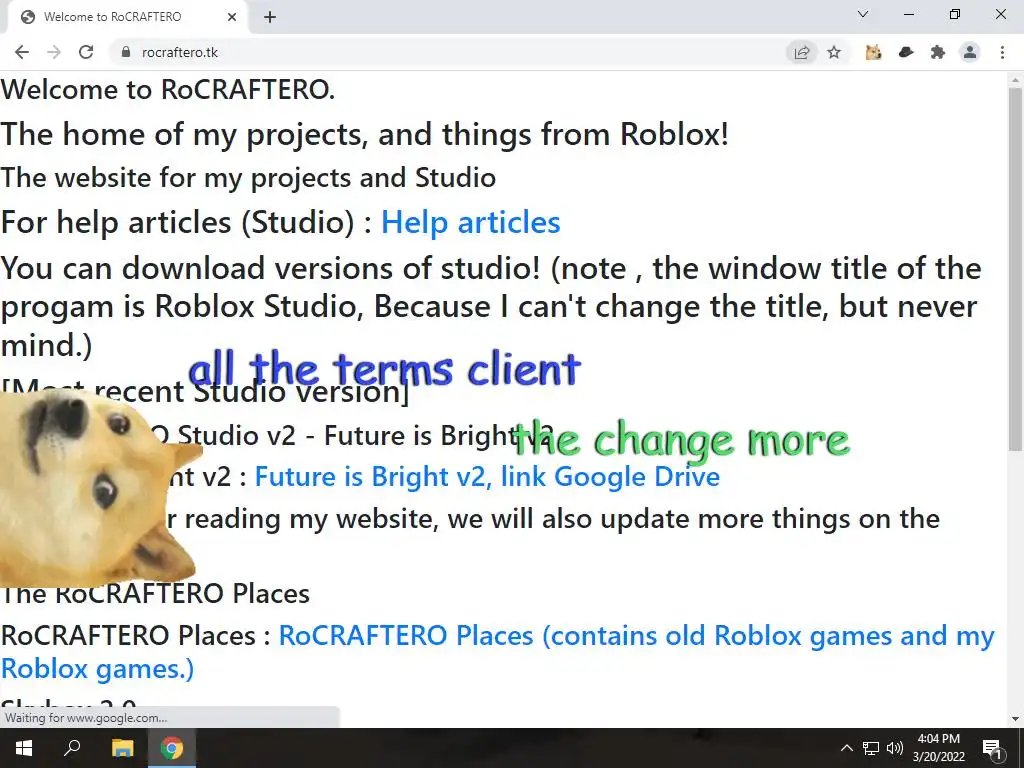Open the Extensions puzzle piece menu
The width and height of the screenshot is (1024, 768).
click(x=938, y=52)
